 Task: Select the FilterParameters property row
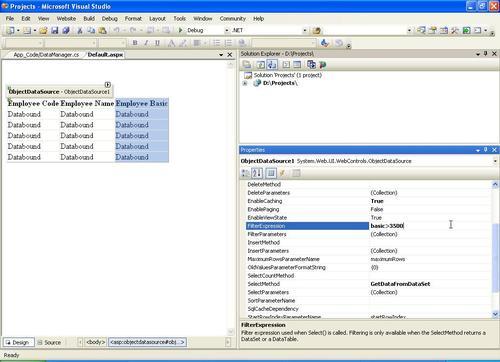(x=368, y=234)
